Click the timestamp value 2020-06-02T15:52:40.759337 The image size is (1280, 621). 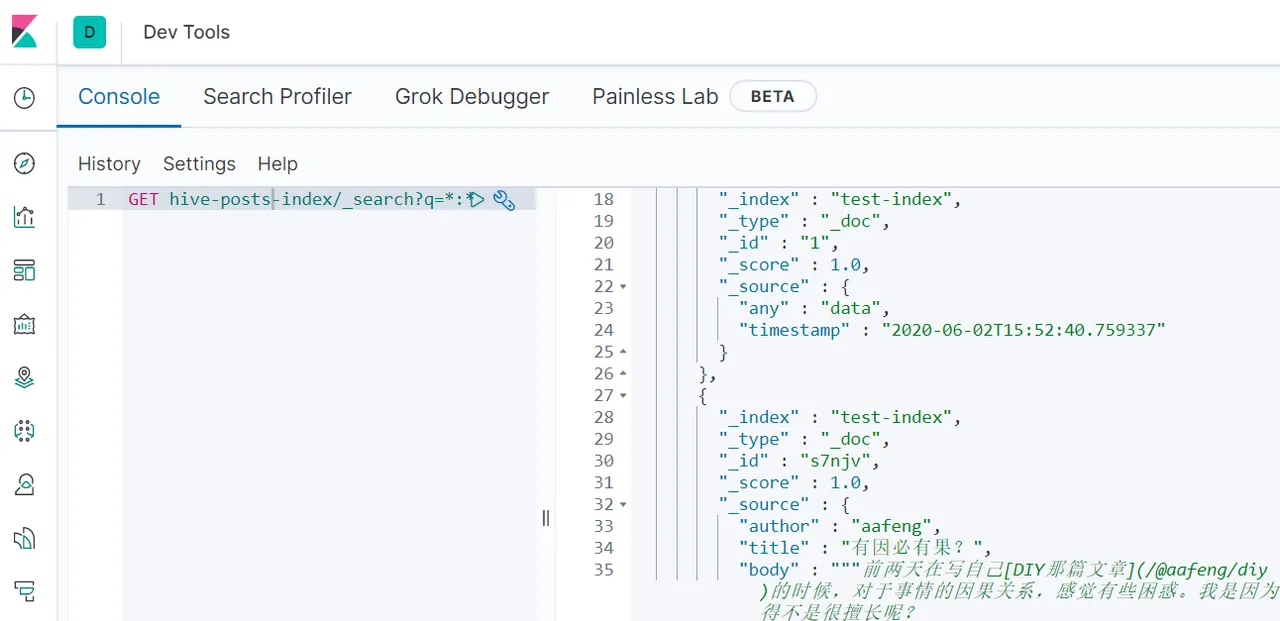(x=1023, y=330)
